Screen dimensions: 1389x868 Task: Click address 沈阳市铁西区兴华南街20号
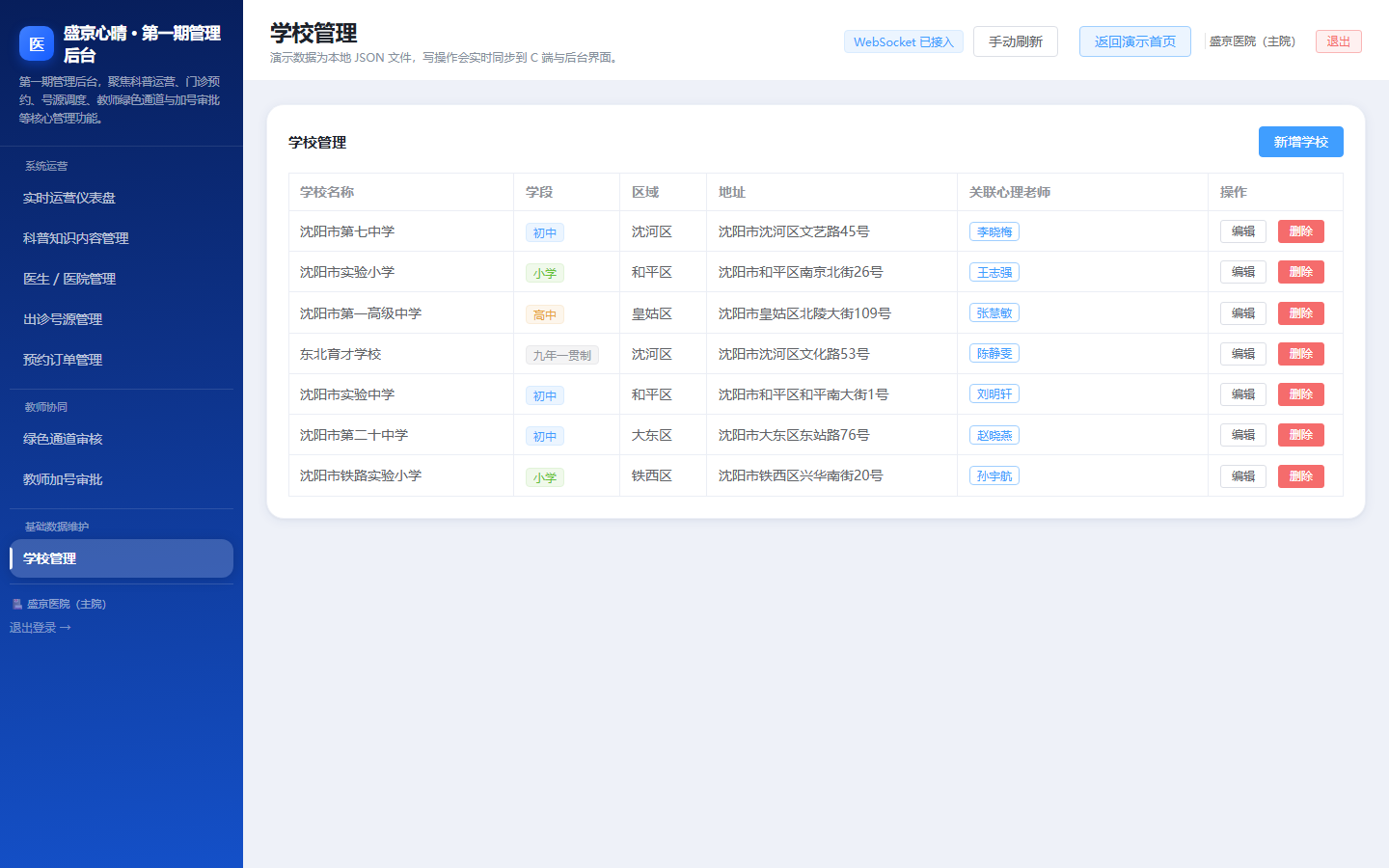pyautogui.click(x=801, y=475)
